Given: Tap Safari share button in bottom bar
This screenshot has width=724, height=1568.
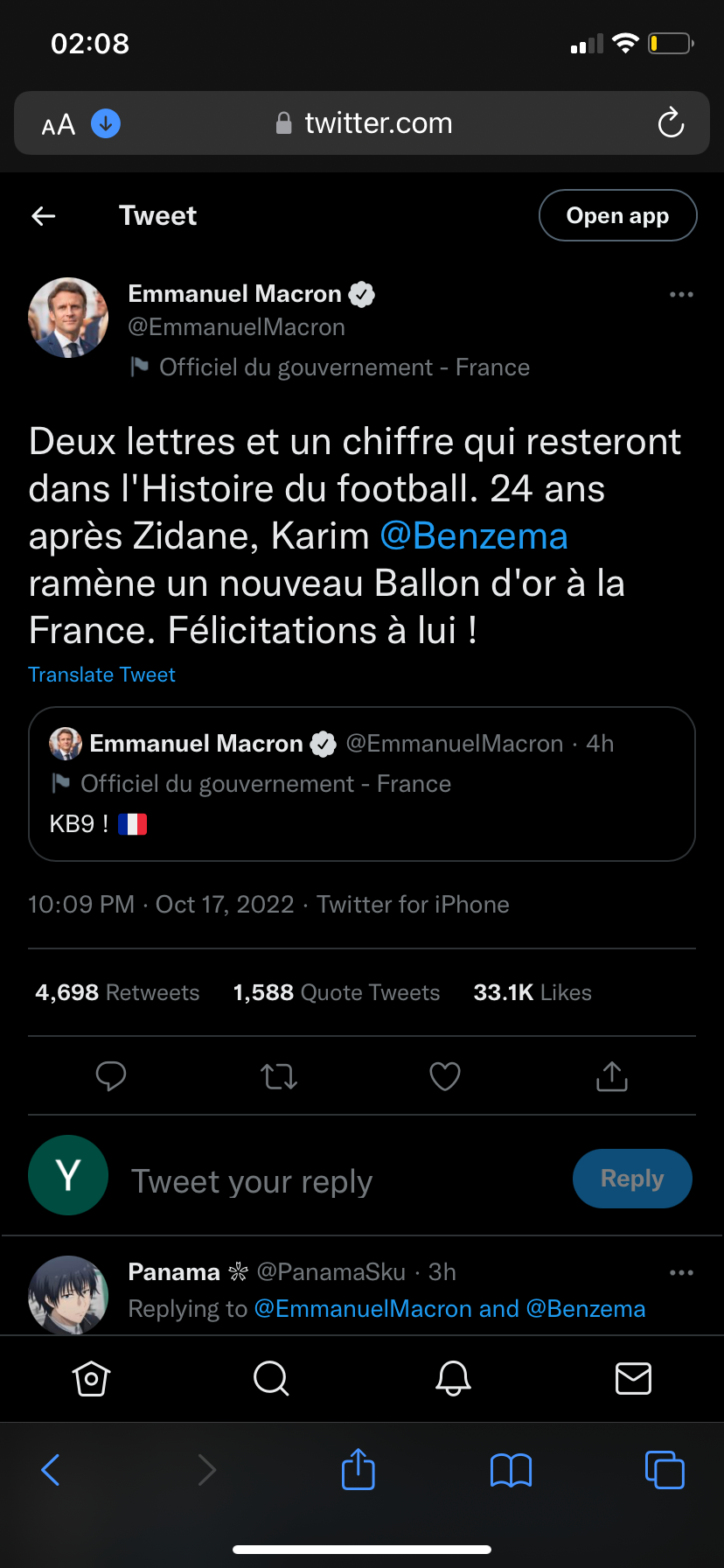Looking at the screenshot, I should point(359,1469).
